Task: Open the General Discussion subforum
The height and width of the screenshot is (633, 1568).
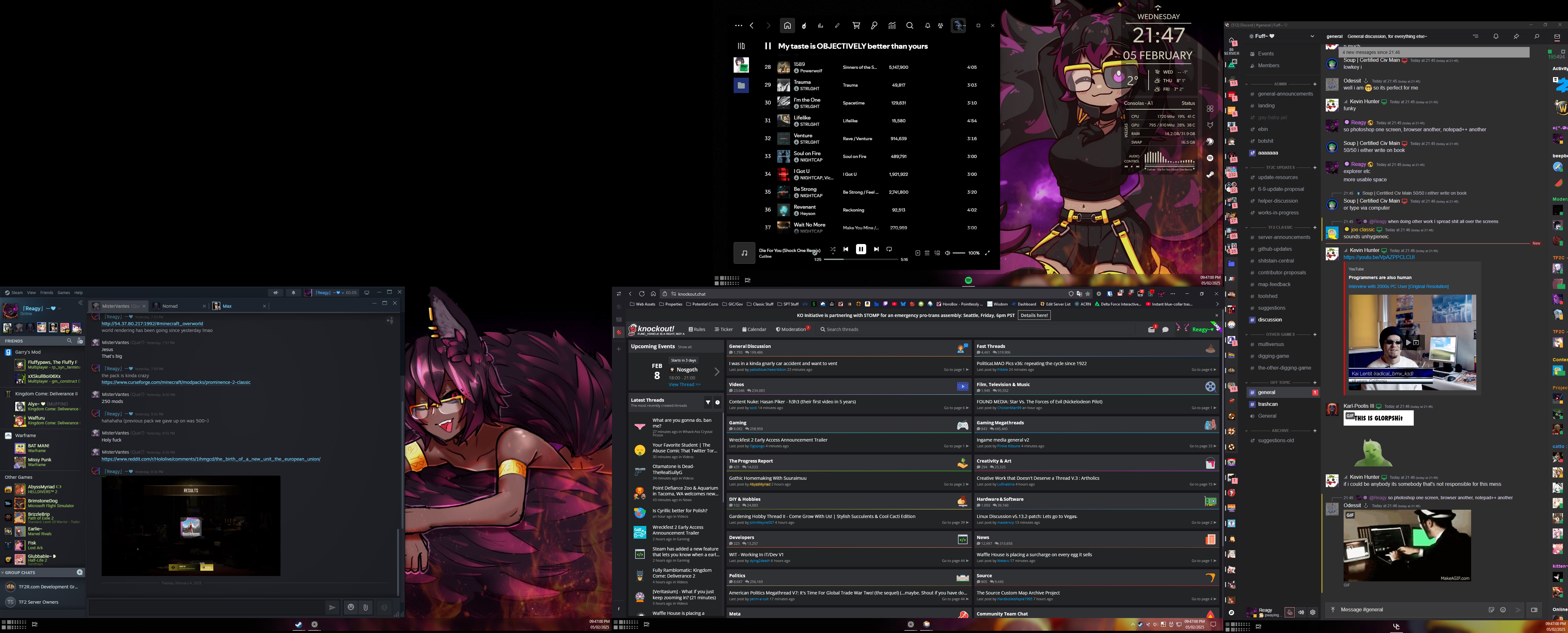Action: pos(750,346)
